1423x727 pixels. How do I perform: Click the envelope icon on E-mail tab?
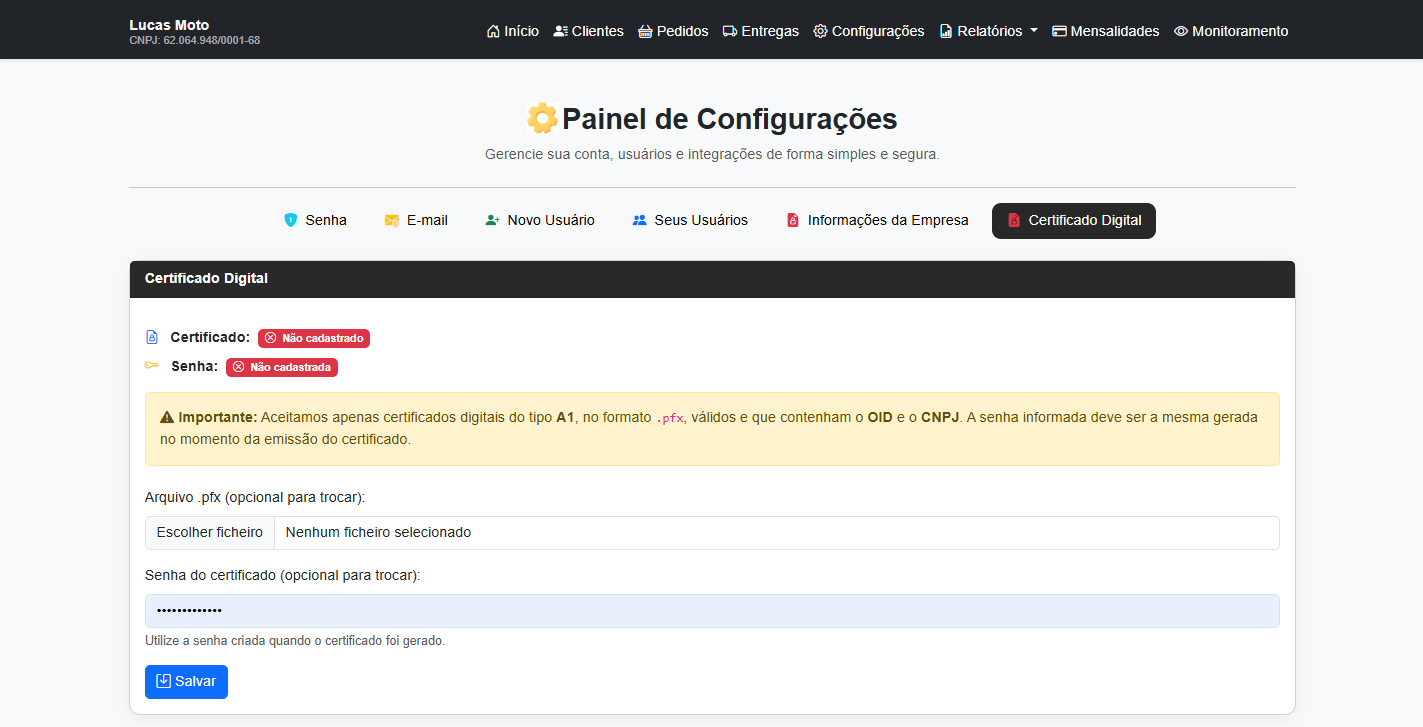pos(392,220)
